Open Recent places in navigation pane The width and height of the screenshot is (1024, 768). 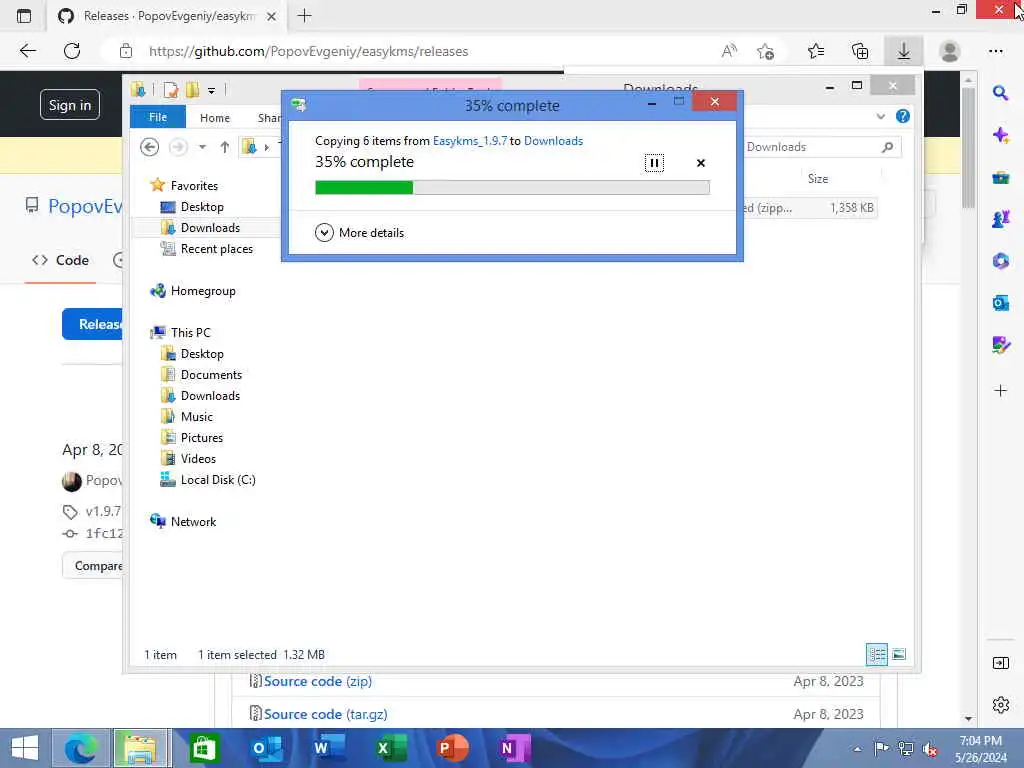coord(216,249)
